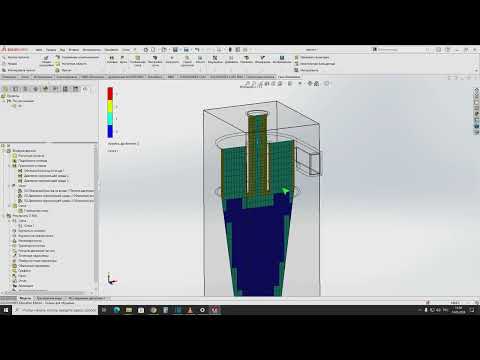The height and width of the screenshot is (360, 480).
Task: Click the SolidWorks logo in title bar
Action: click(x=15, y=50)
